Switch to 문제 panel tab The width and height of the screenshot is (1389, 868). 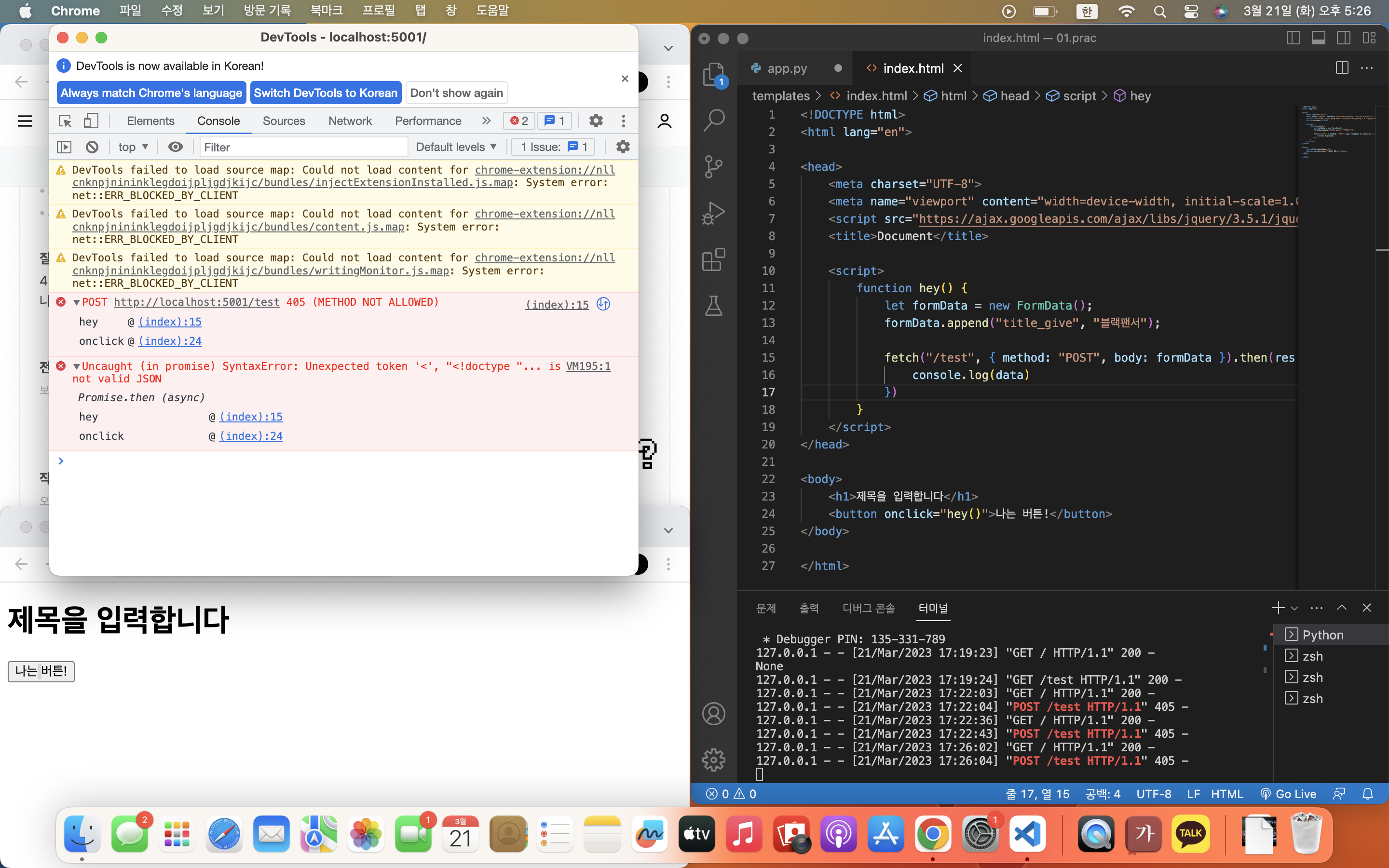coord(766,608)
